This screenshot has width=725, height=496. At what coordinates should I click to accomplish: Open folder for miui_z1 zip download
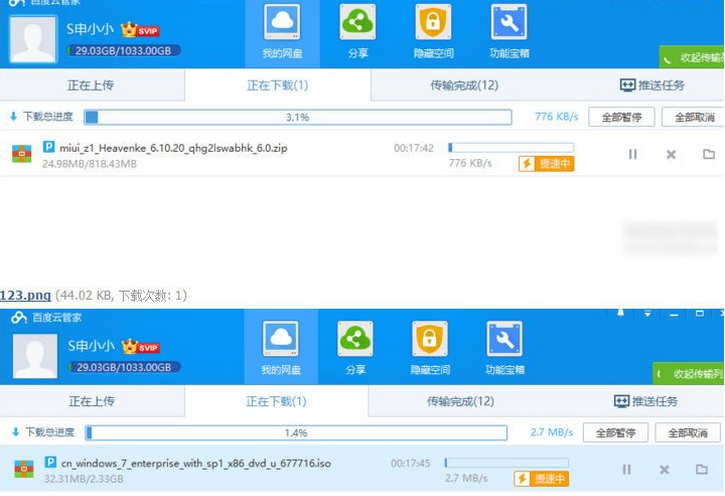(709, 154)
